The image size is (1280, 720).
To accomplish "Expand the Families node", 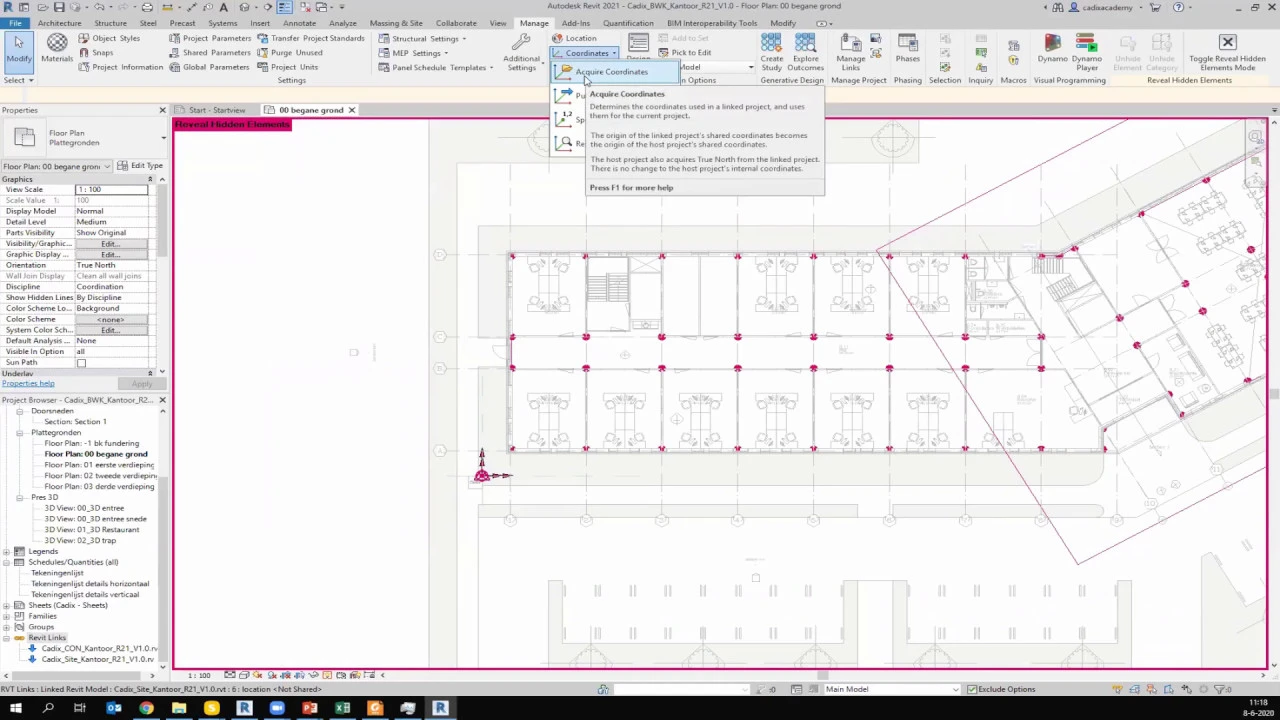I will point(6,616).
